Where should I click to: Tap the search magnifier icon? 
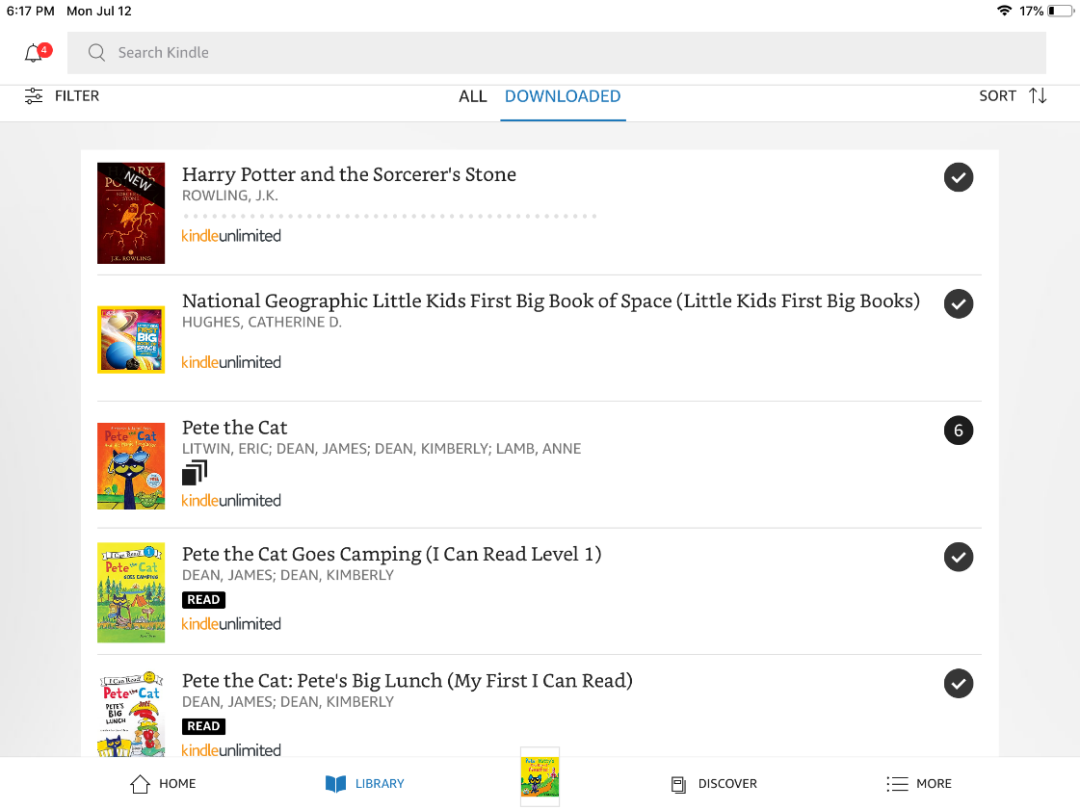coord(96,52)
